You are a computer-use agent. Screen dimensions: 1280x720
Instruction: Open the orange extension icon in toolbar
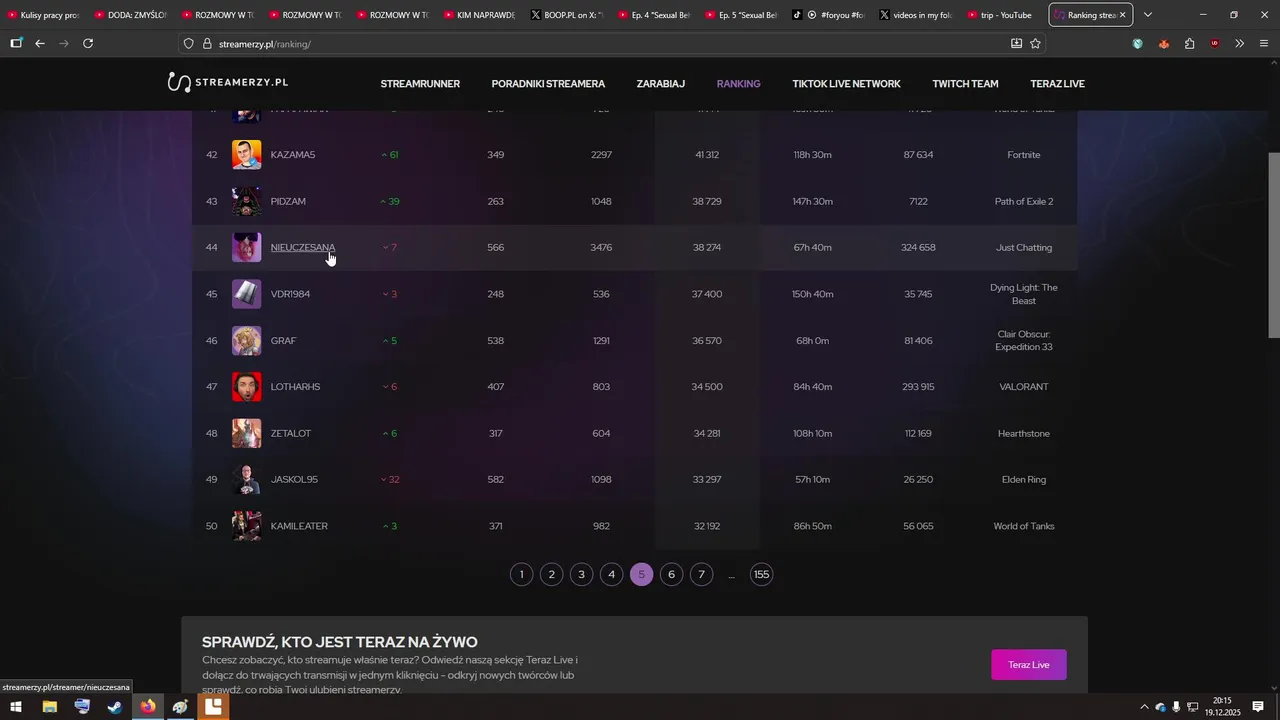1163,44
